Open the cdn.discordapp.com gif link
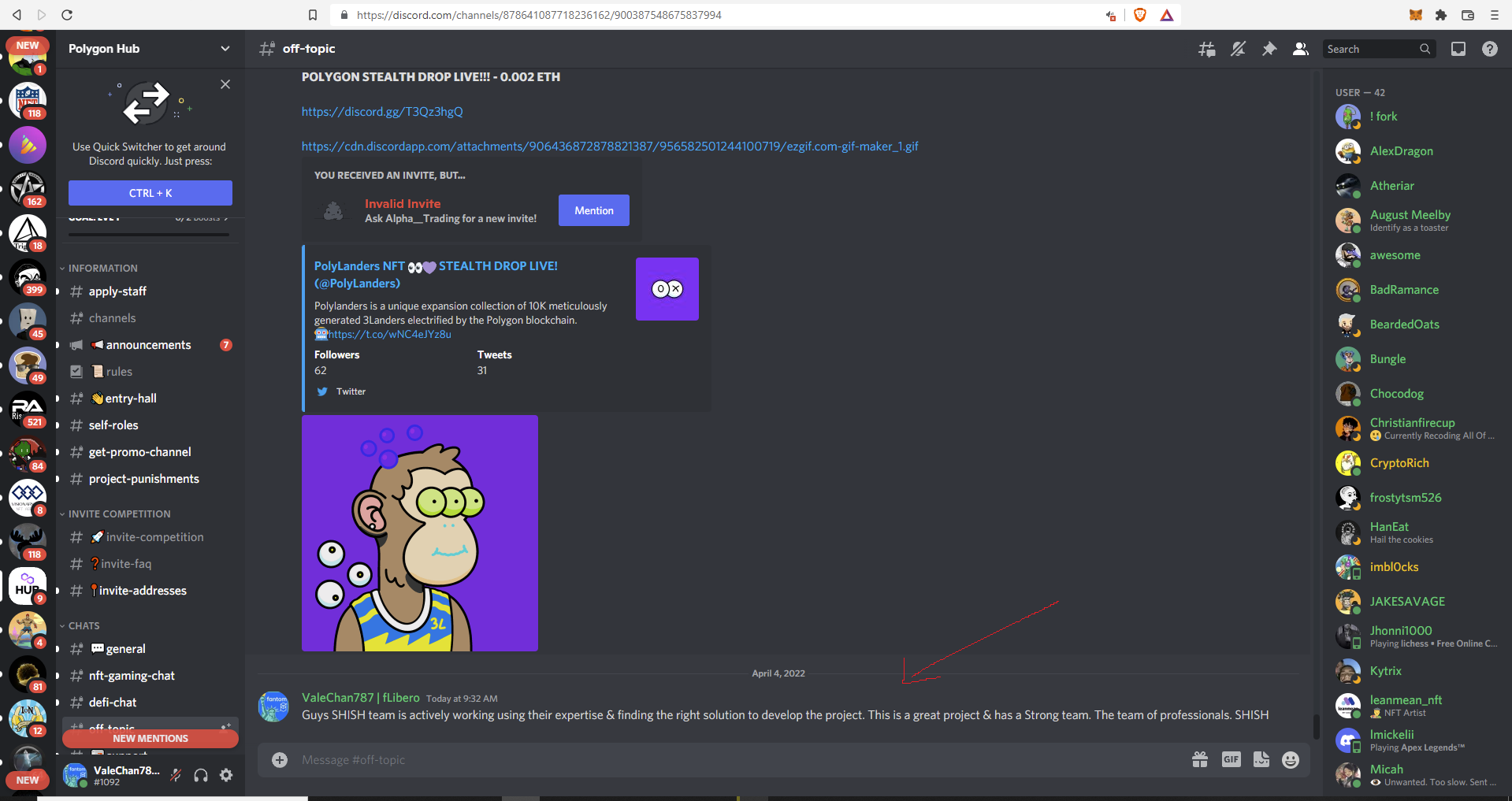Viewport: 1512px width, 801px height. pyautogui.click(x=610, y=146)
